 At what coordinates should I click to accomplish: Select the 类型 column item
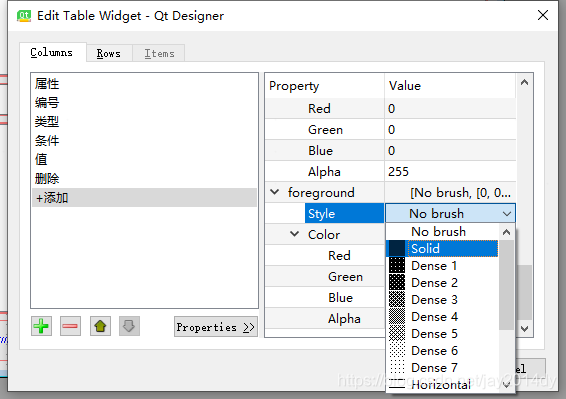coord(144,122)
